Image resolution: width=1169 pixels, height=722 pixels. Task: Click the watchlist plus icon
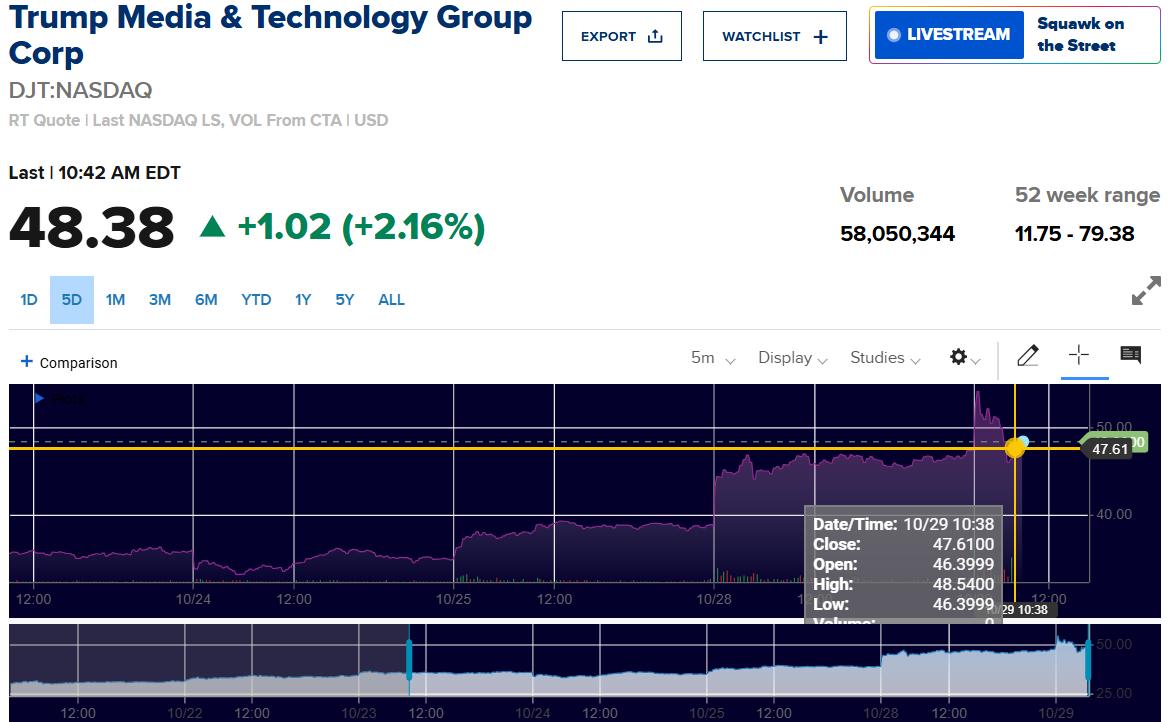820,37
